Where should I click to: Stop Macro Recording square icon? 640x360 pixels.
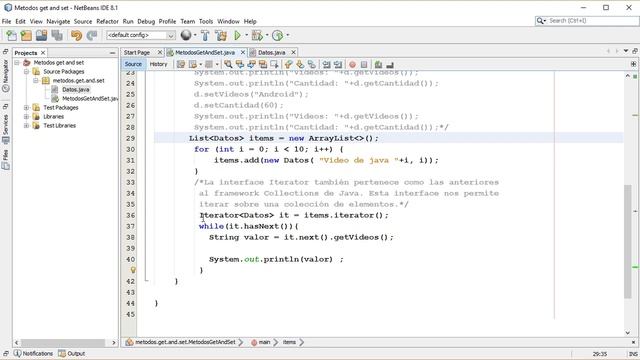pos(364,64)
